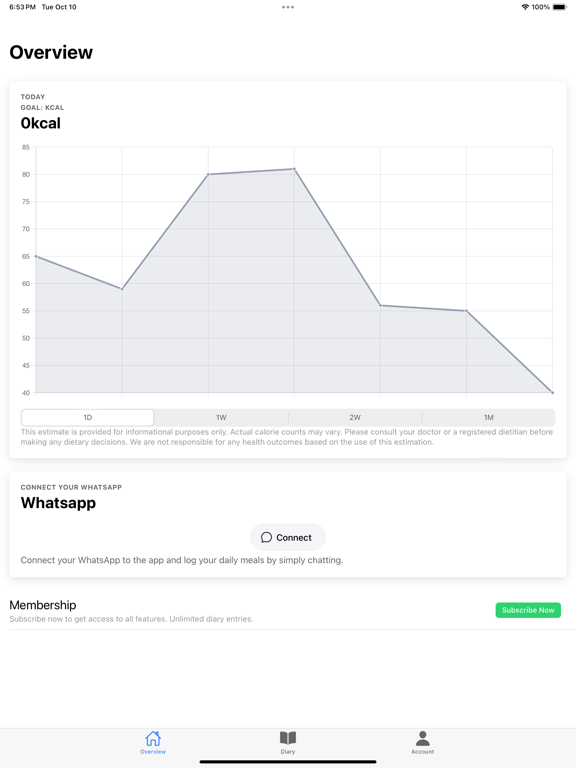Click the chart peak data point near 81

coord(294,169)
